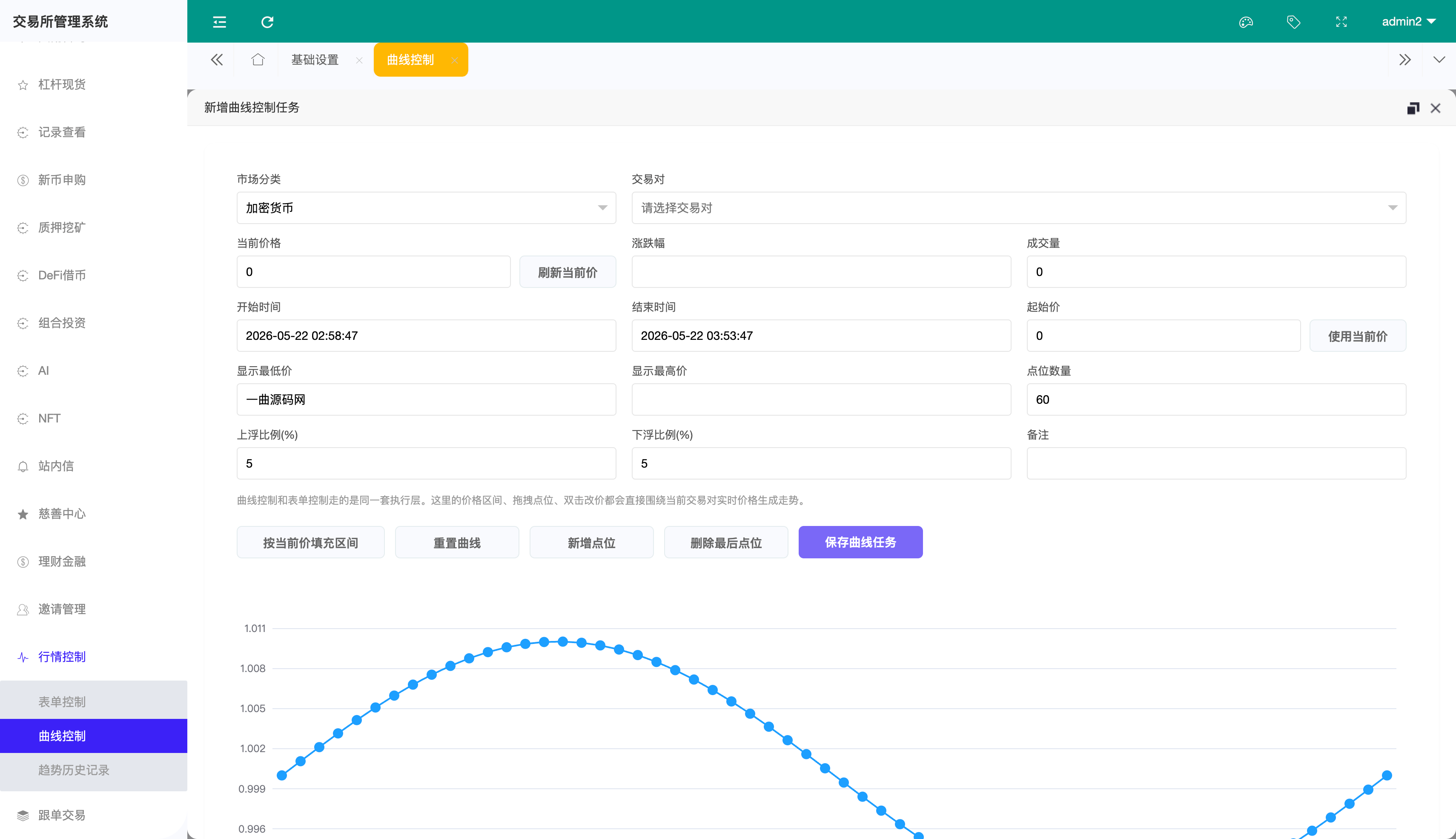Go to home tab icon

click(258, 59)
